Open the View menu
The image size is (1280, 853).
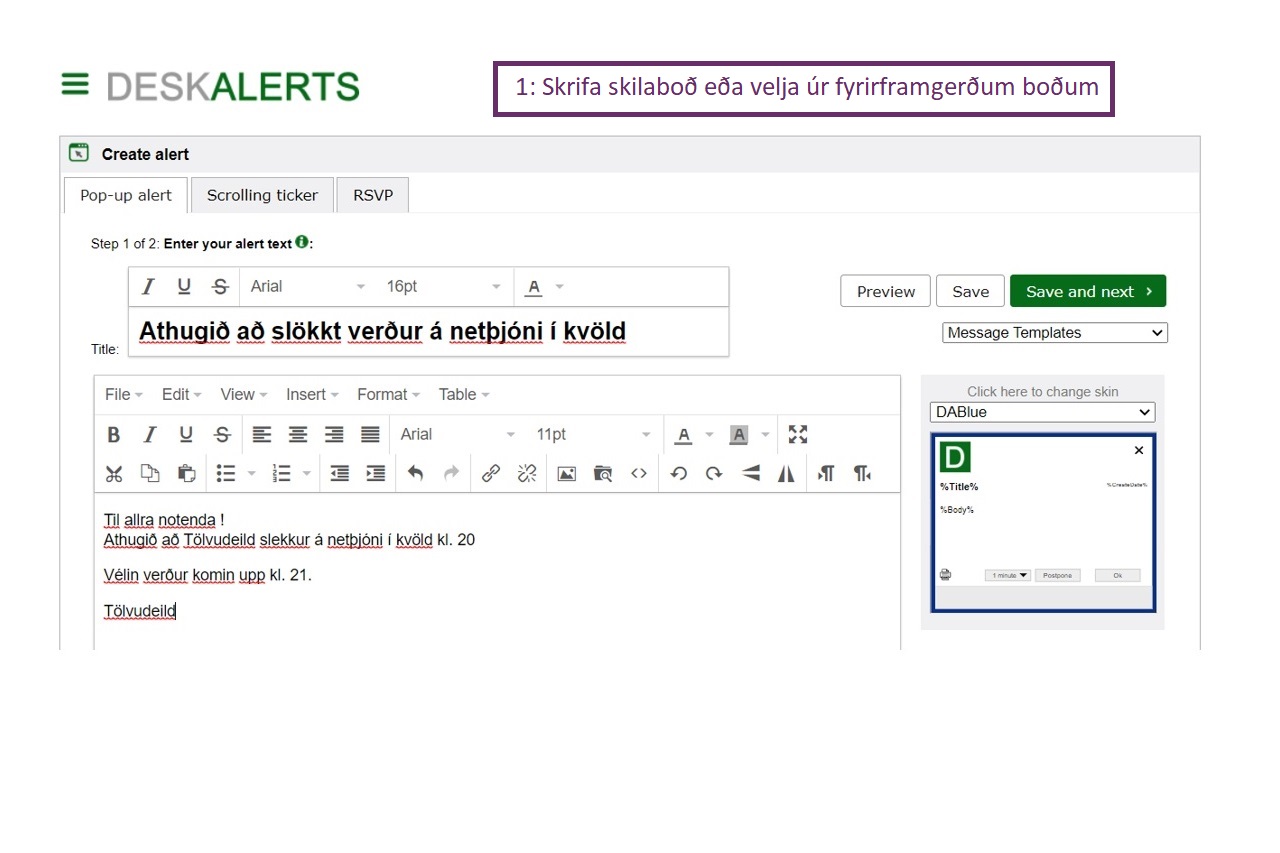(244, 394)
